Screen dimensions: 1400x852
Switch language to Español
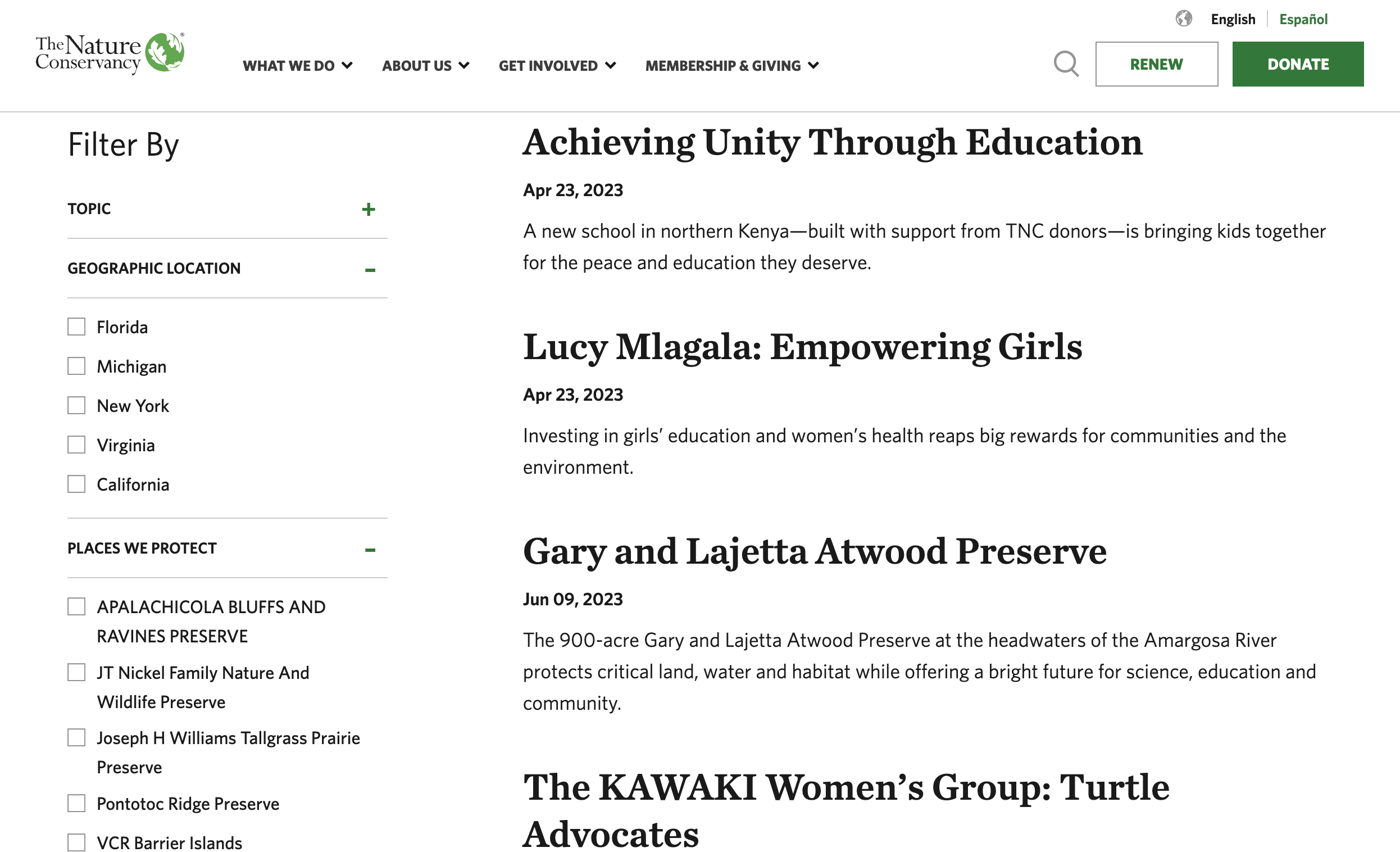[x=1303, y=19]
